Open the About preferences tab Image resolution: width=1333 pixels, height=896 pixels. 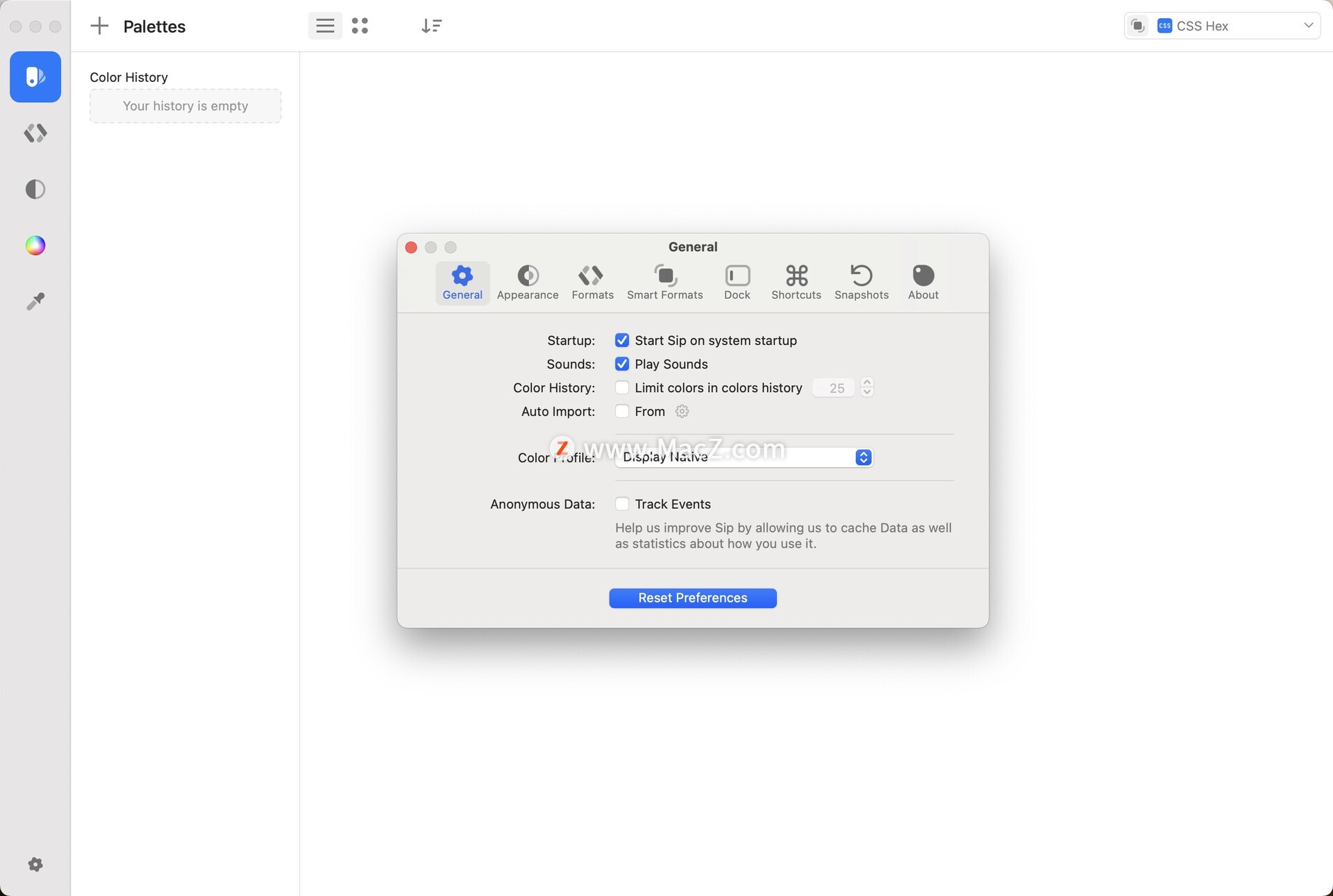[x=923, y=282]
